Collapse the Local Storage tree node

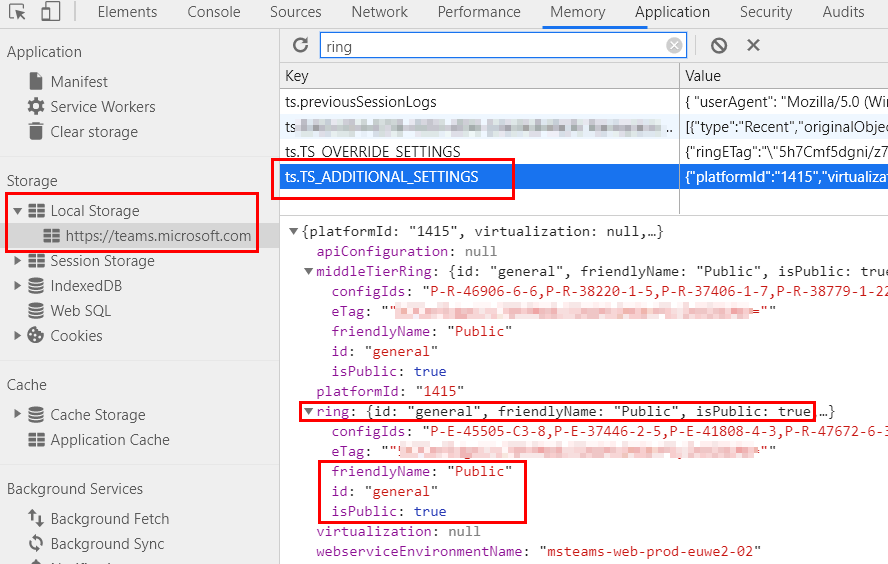(x=18, y=211)
